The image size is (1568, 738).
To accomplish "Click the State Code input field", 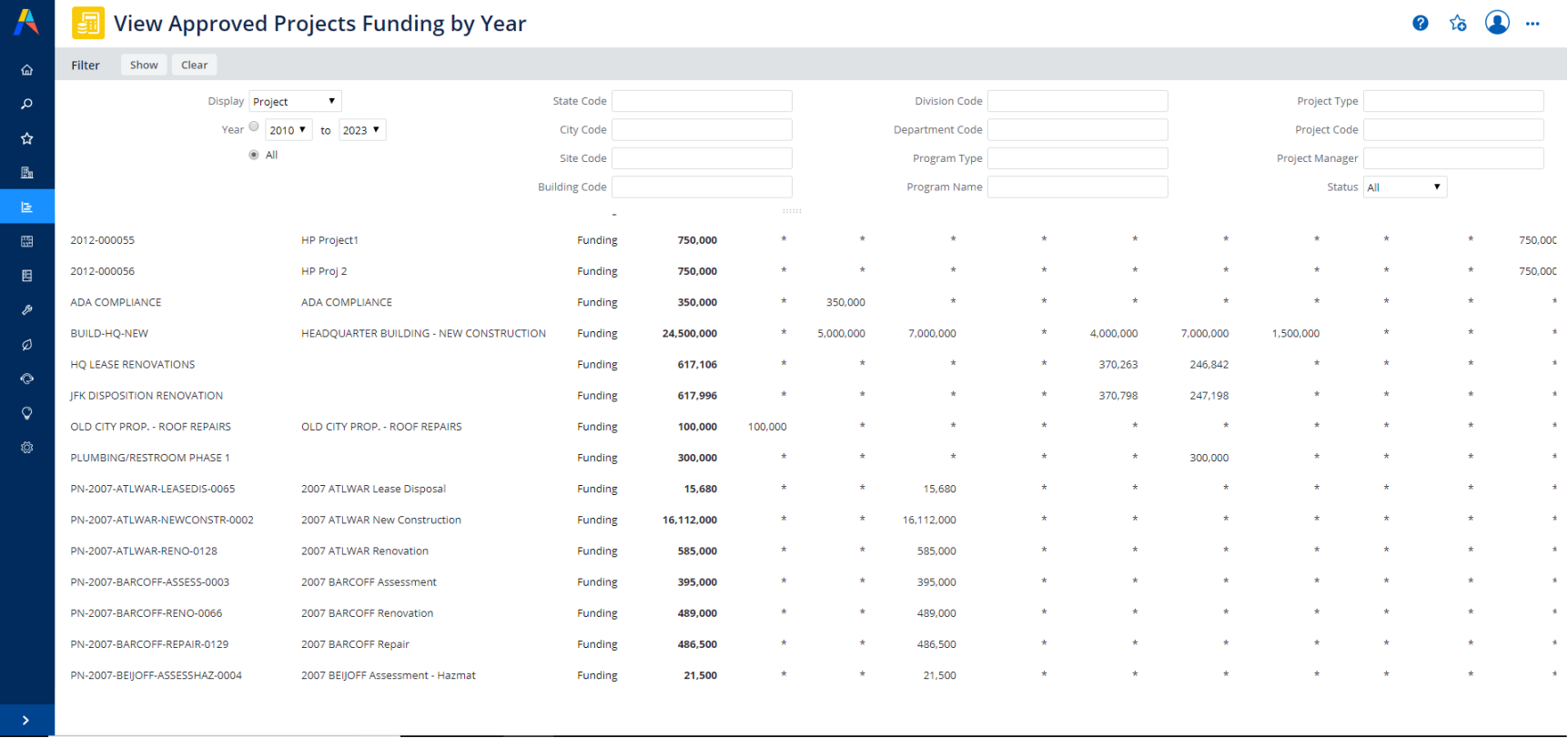I will point(702,101).
